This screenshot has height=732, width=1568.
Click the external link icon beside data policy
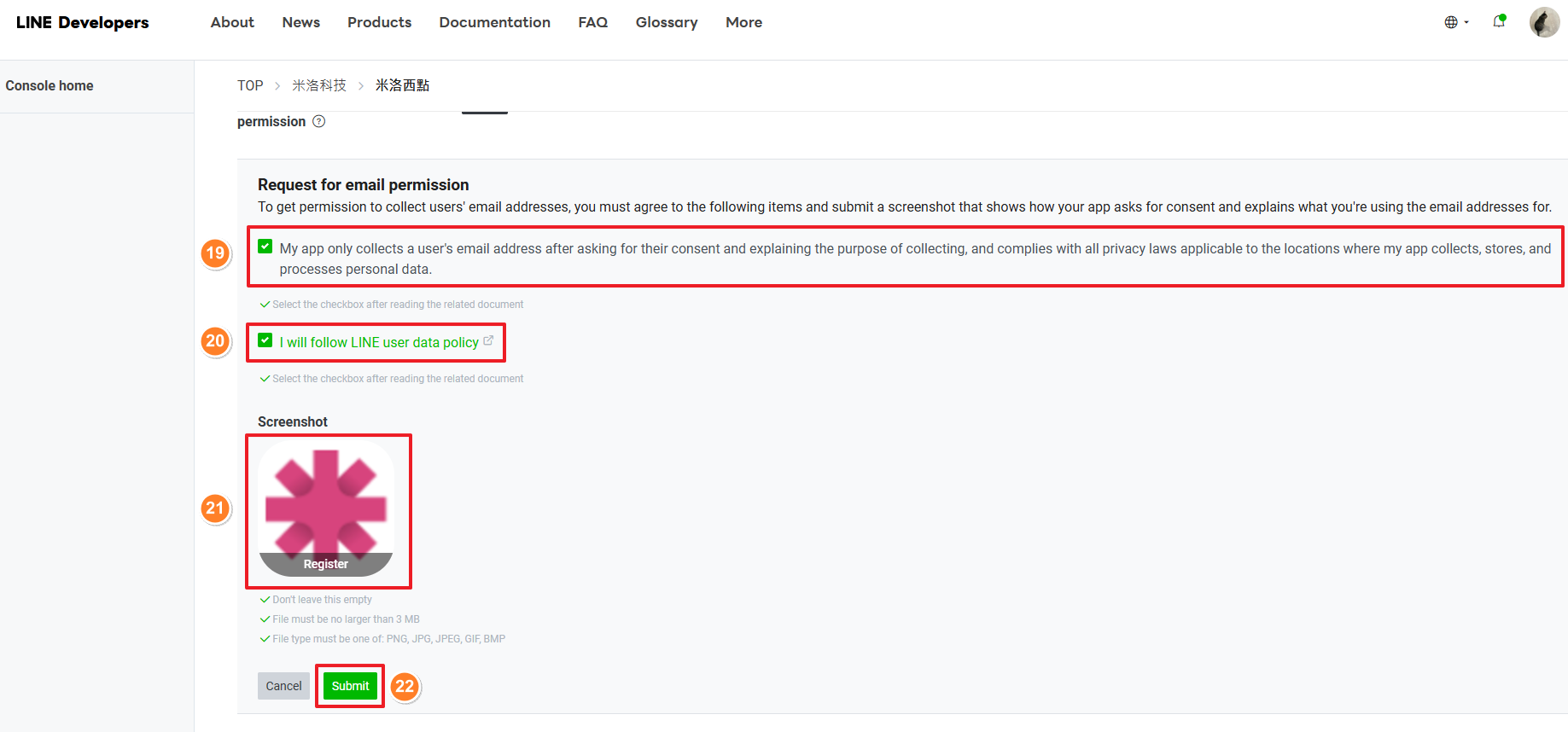pyautogui.click(x=488, y=340)
